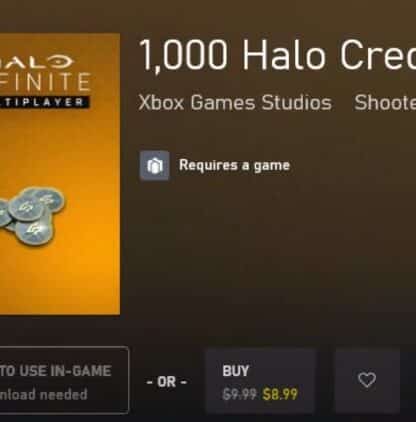Select the Halo Infinite logo on the cover art

click(44, 80)
